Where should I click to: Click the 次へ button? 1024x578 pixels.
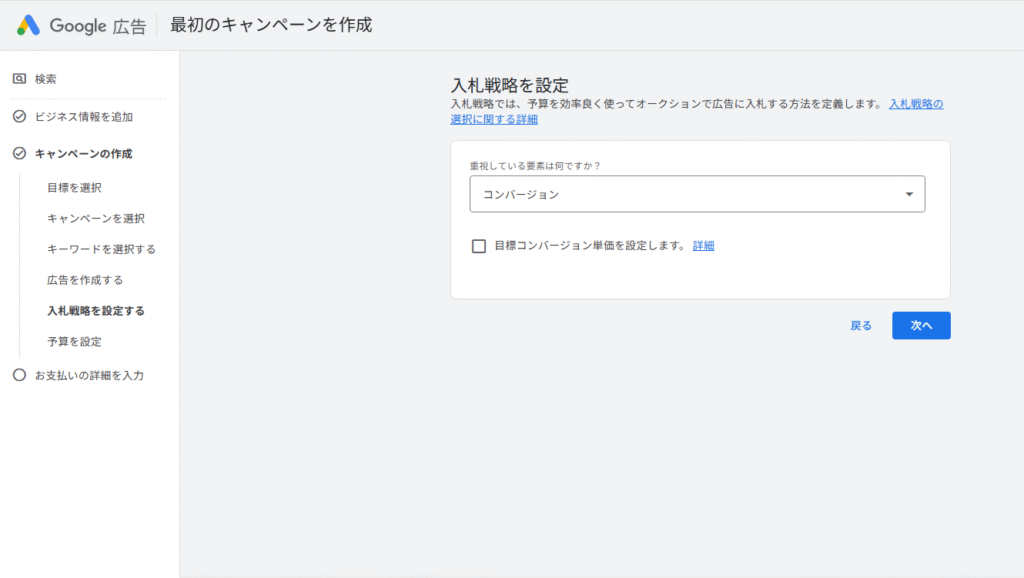(920, 325)
